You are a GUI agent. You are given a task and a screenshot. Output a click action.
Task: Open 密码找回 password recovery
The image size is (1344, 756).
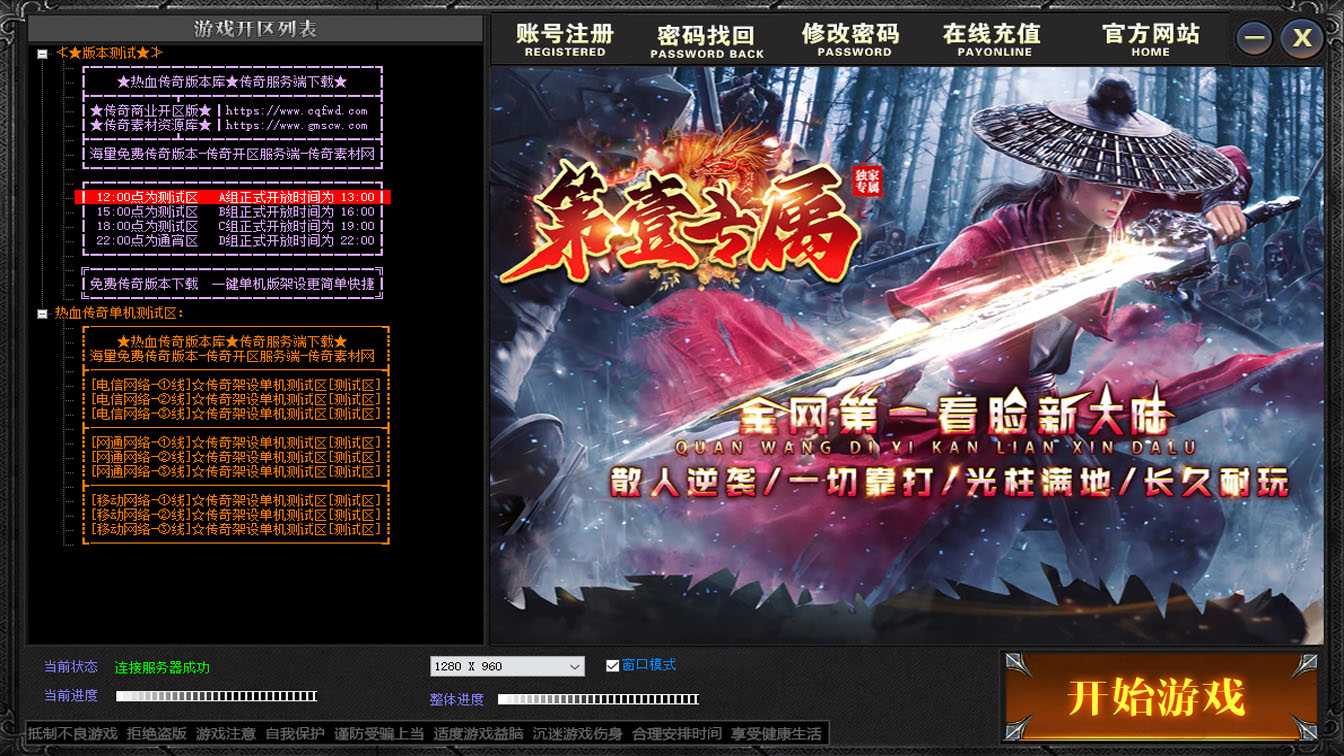706,40
